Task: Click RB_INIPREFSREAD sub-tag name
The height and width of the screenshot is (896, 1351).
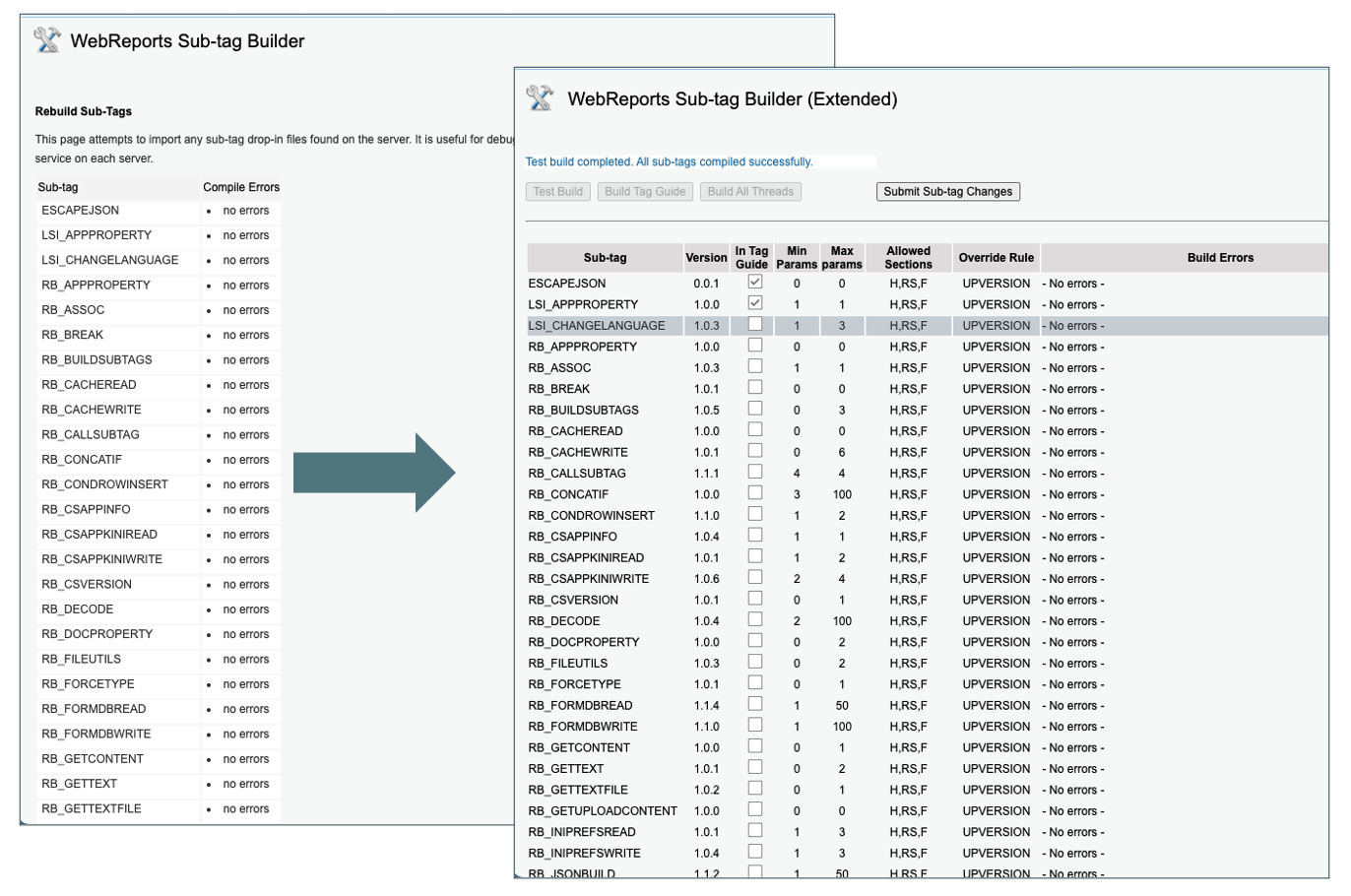Action: pos(582,832)
